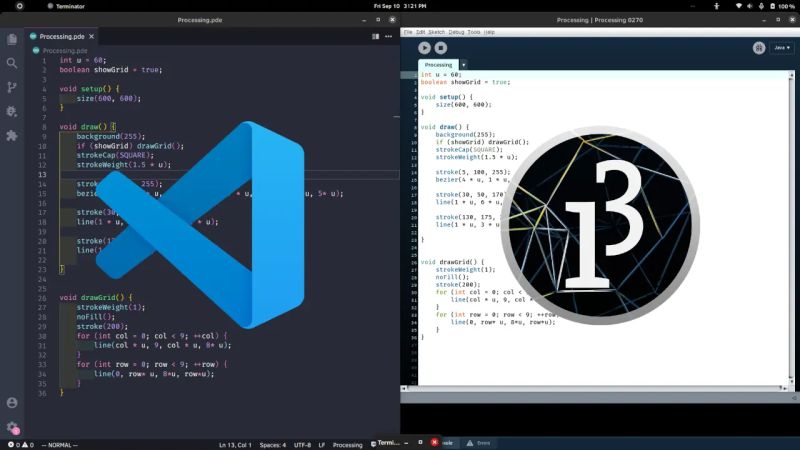The height and width of the screenshot is (450, 800).
Task: Change line ending via LF status item
Action: tap(322, 445)
